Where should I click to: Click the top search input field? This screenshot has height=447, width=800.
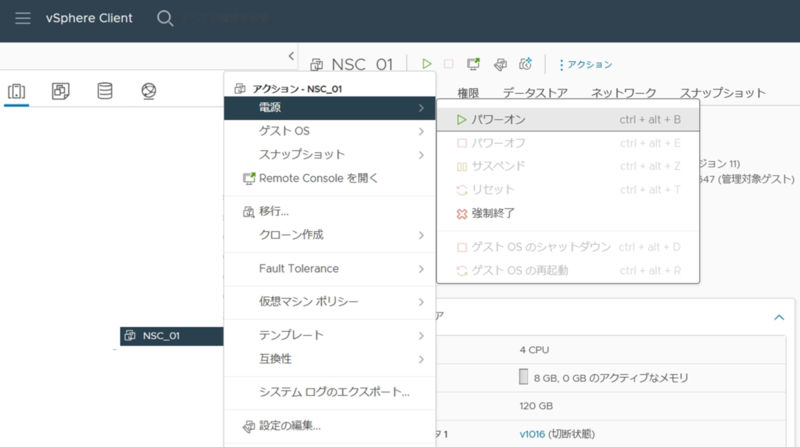coord(226,18)
